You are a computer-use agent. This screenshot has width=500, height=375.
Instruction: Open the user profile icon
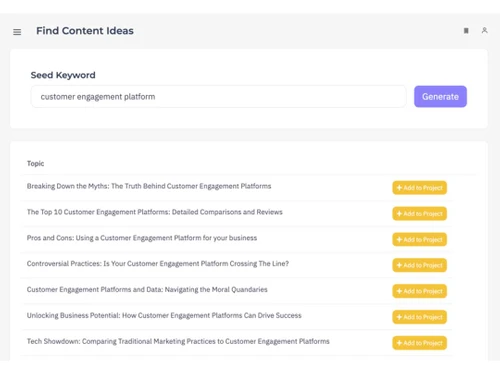(484, 30)
